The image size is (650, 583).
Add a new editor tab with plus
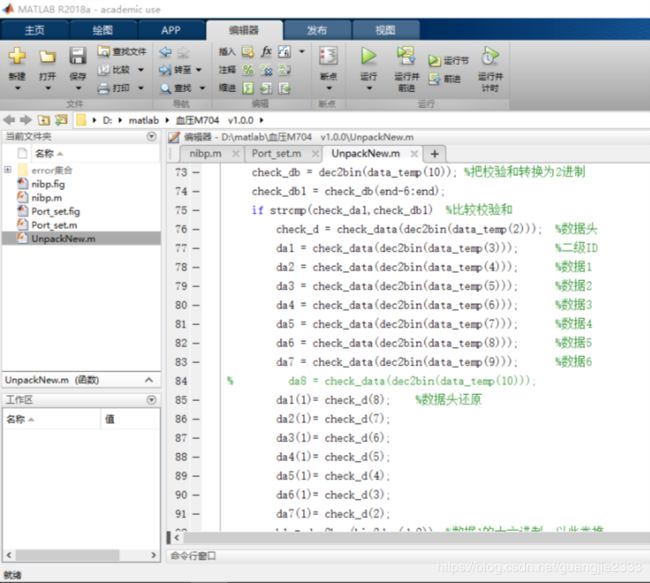click(434, 154)
